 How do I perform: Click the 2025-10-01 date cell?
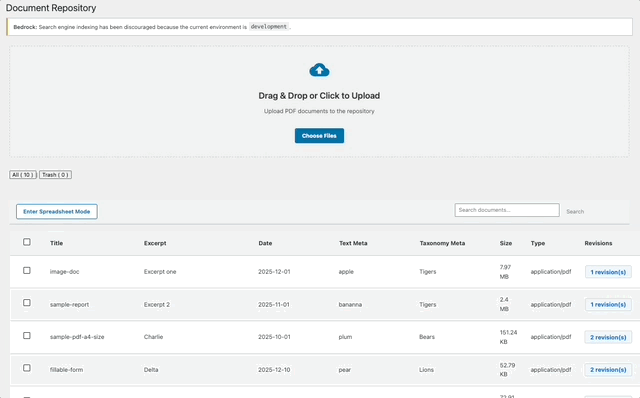(x=274, y=337)
